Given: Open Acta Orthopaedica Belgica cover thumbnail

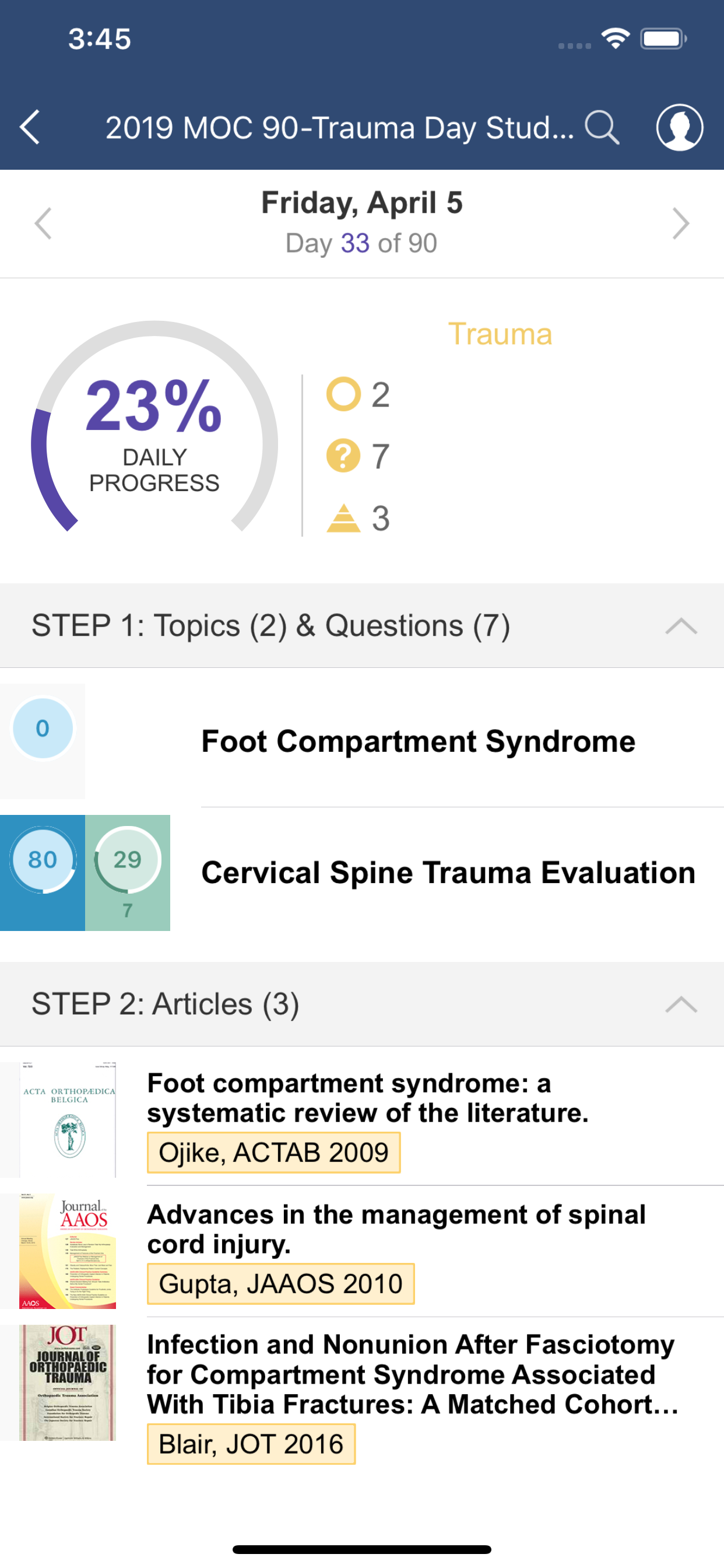Looking at the screenshot, I should [x=68, y=1119].
